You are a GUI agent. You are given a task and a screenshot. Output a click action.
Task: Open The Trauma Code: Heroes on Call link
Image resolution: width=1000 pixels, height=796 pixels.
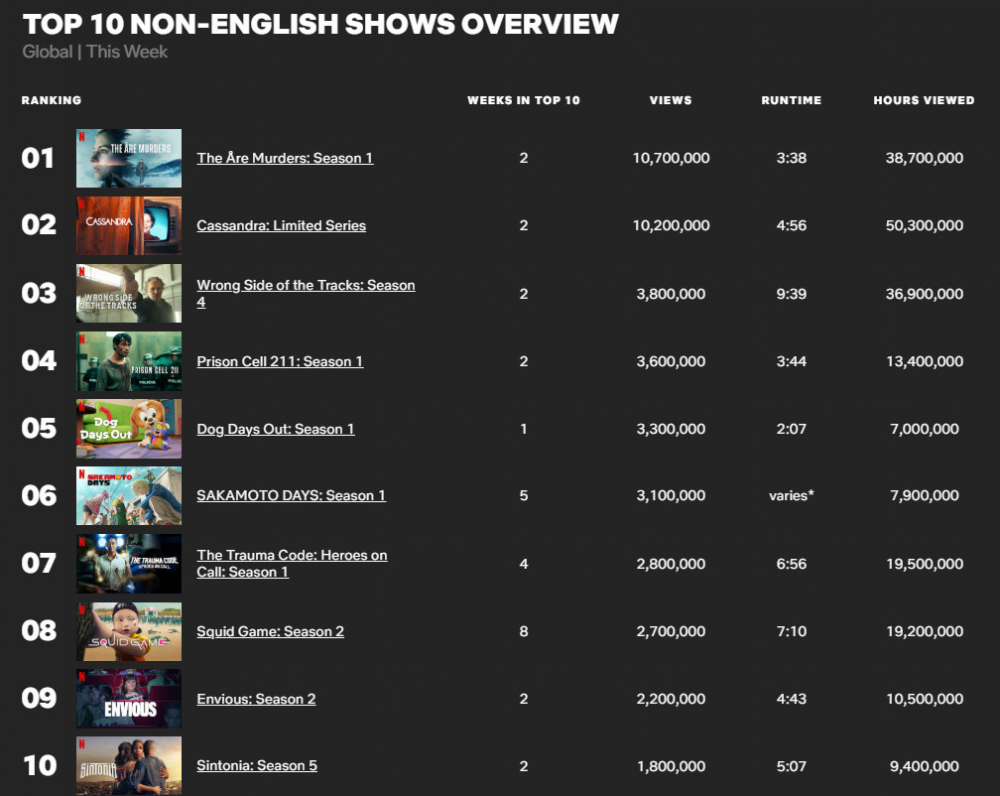291,556
